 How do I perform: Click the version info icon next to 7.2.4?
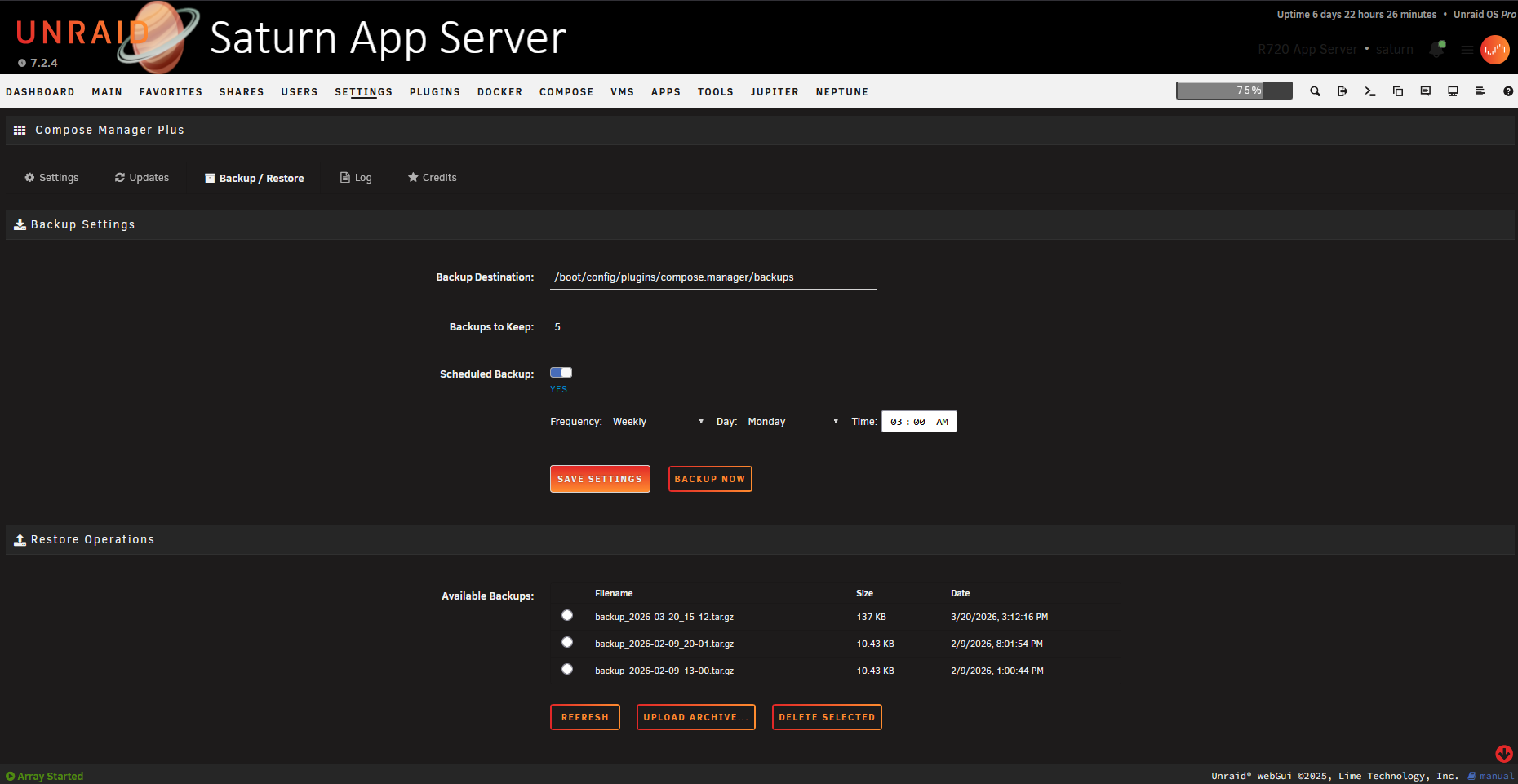tap(22, 63)
